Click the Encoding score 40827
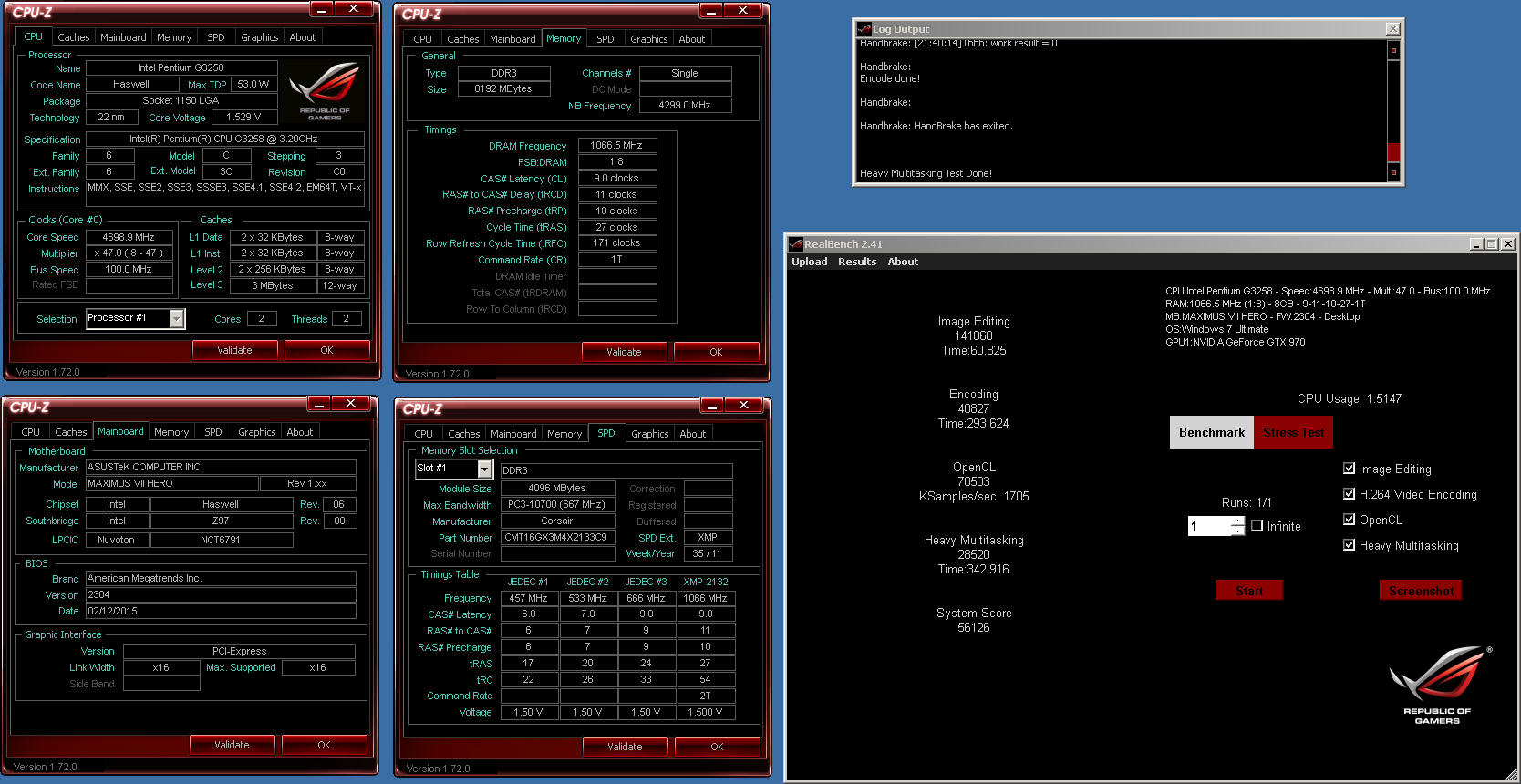 974,408
